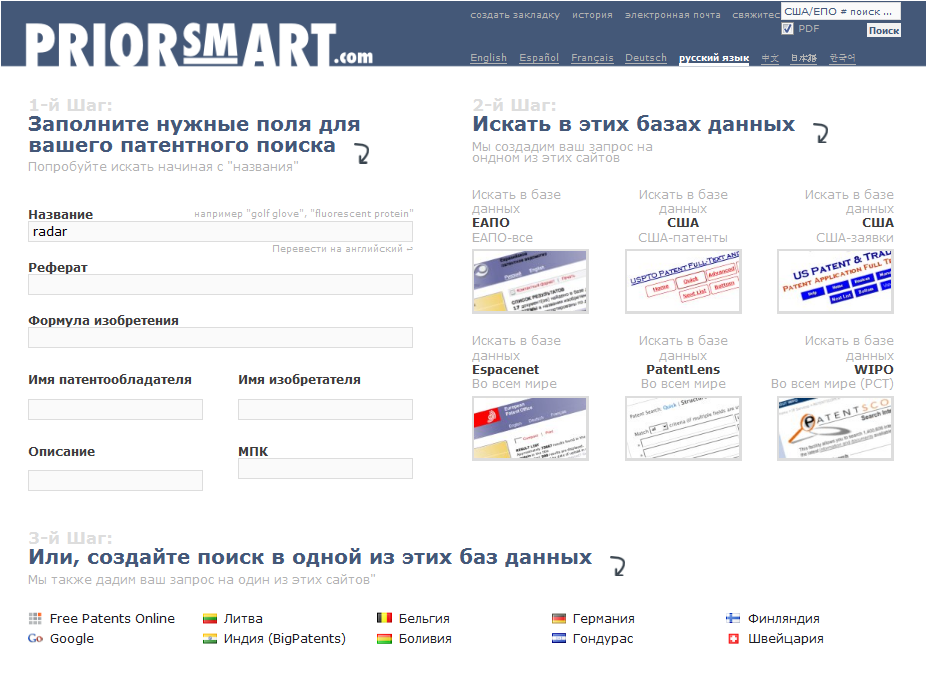Viewport: 941px width, 675px height.
Task: Open the USPTO patents full-text thumbnail
Action: 683,281
